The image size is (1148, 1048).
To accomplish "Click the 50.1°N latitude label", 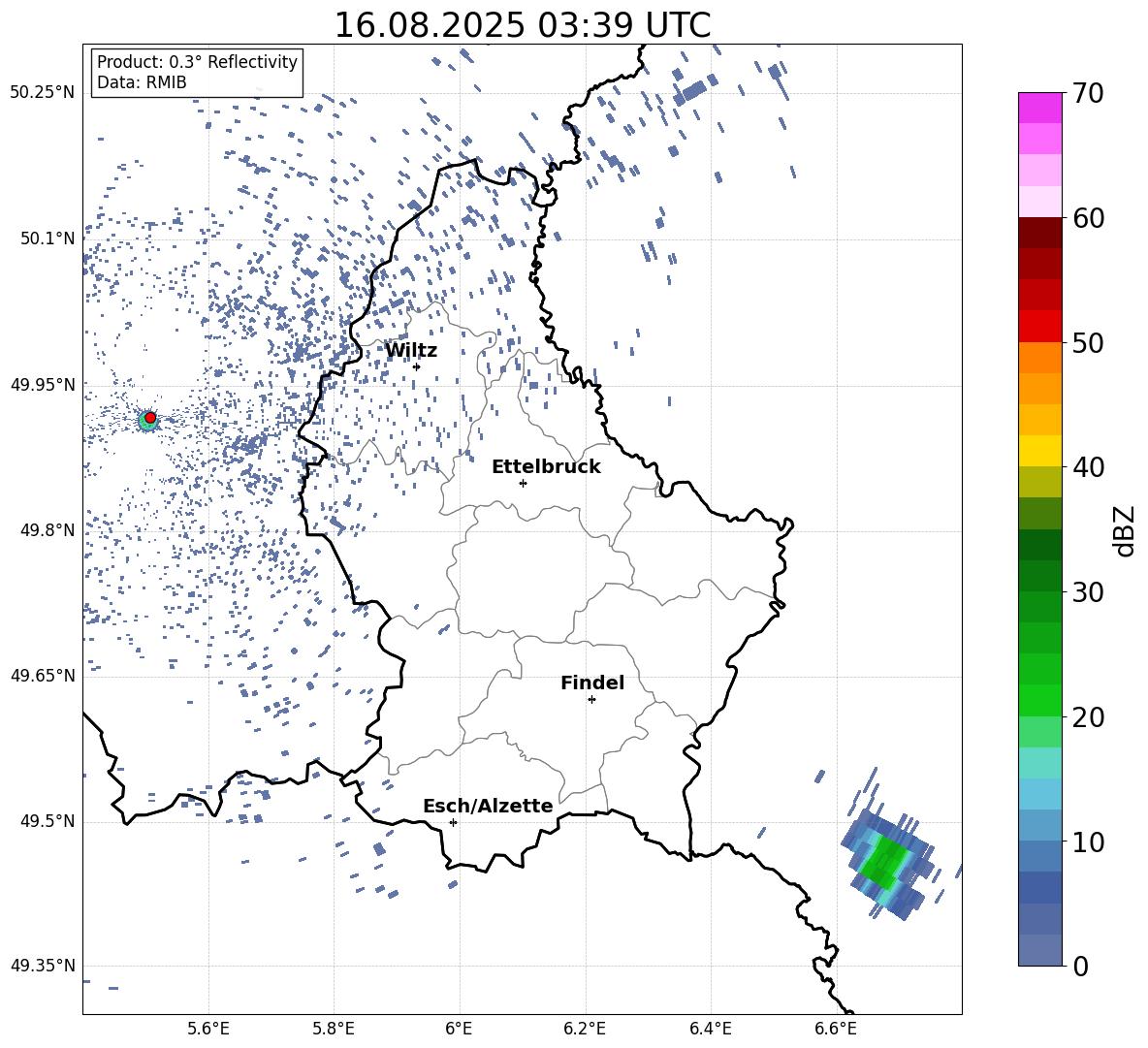I will [48, 238].
